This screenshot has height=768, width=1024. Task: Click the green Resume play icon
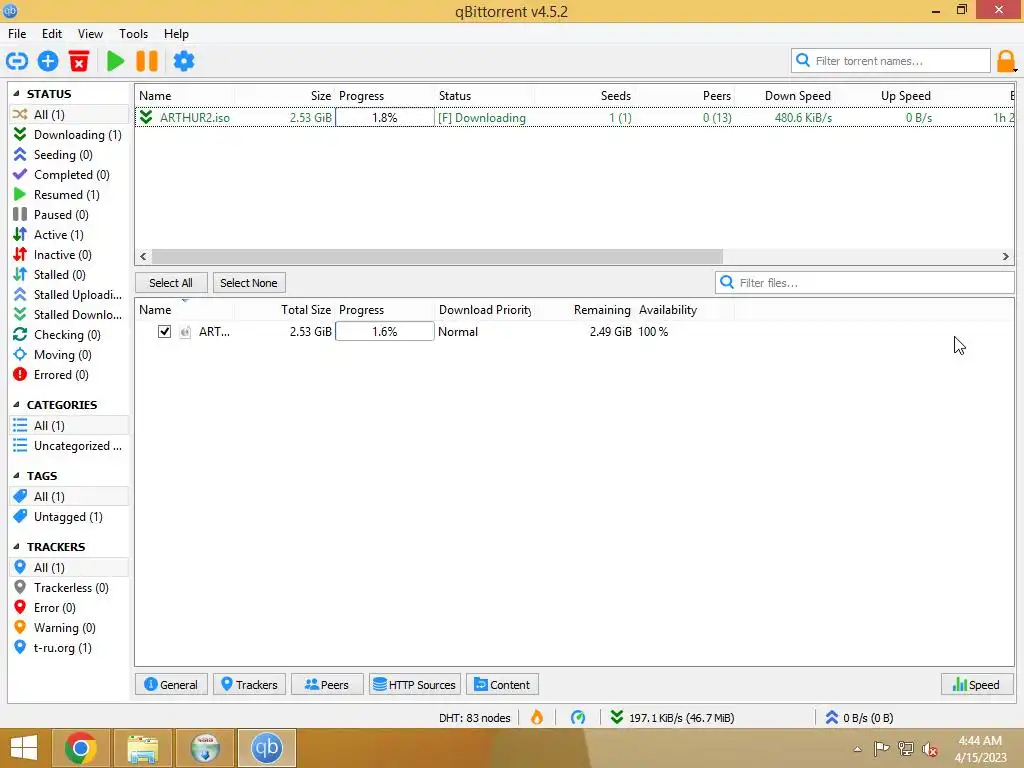click(116, 61)
